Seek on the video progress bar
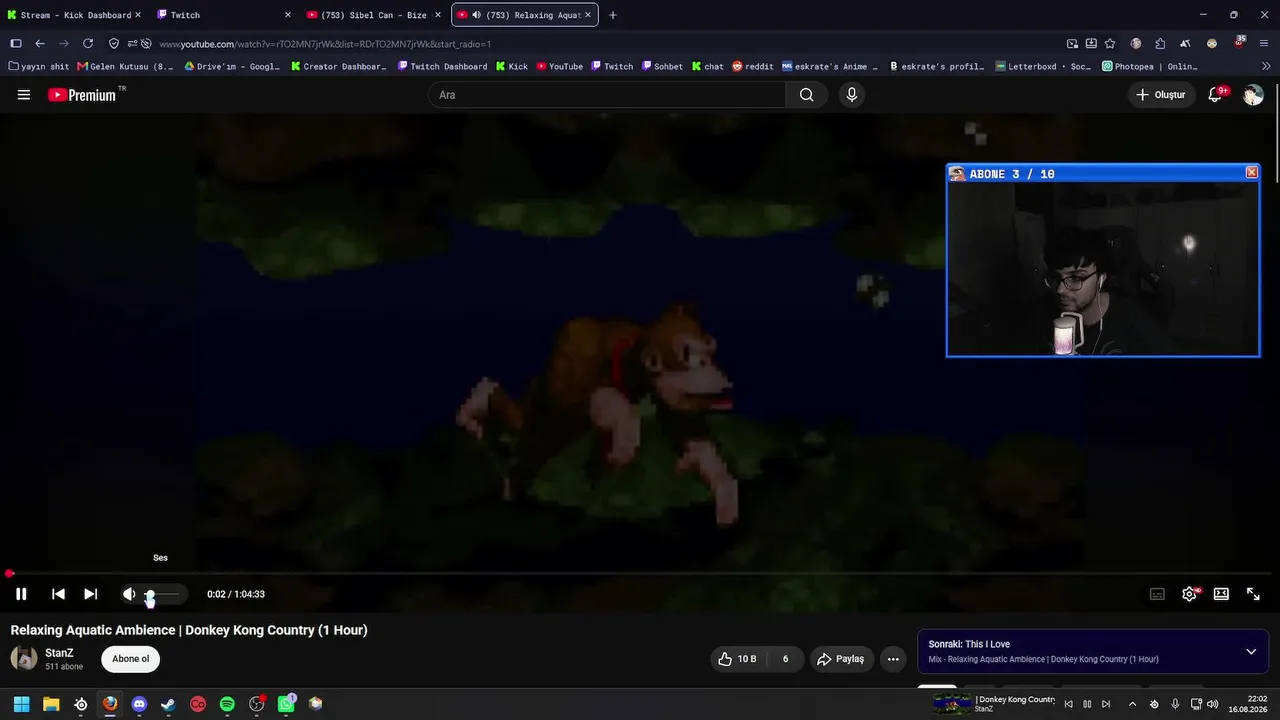 pos(640,574)
